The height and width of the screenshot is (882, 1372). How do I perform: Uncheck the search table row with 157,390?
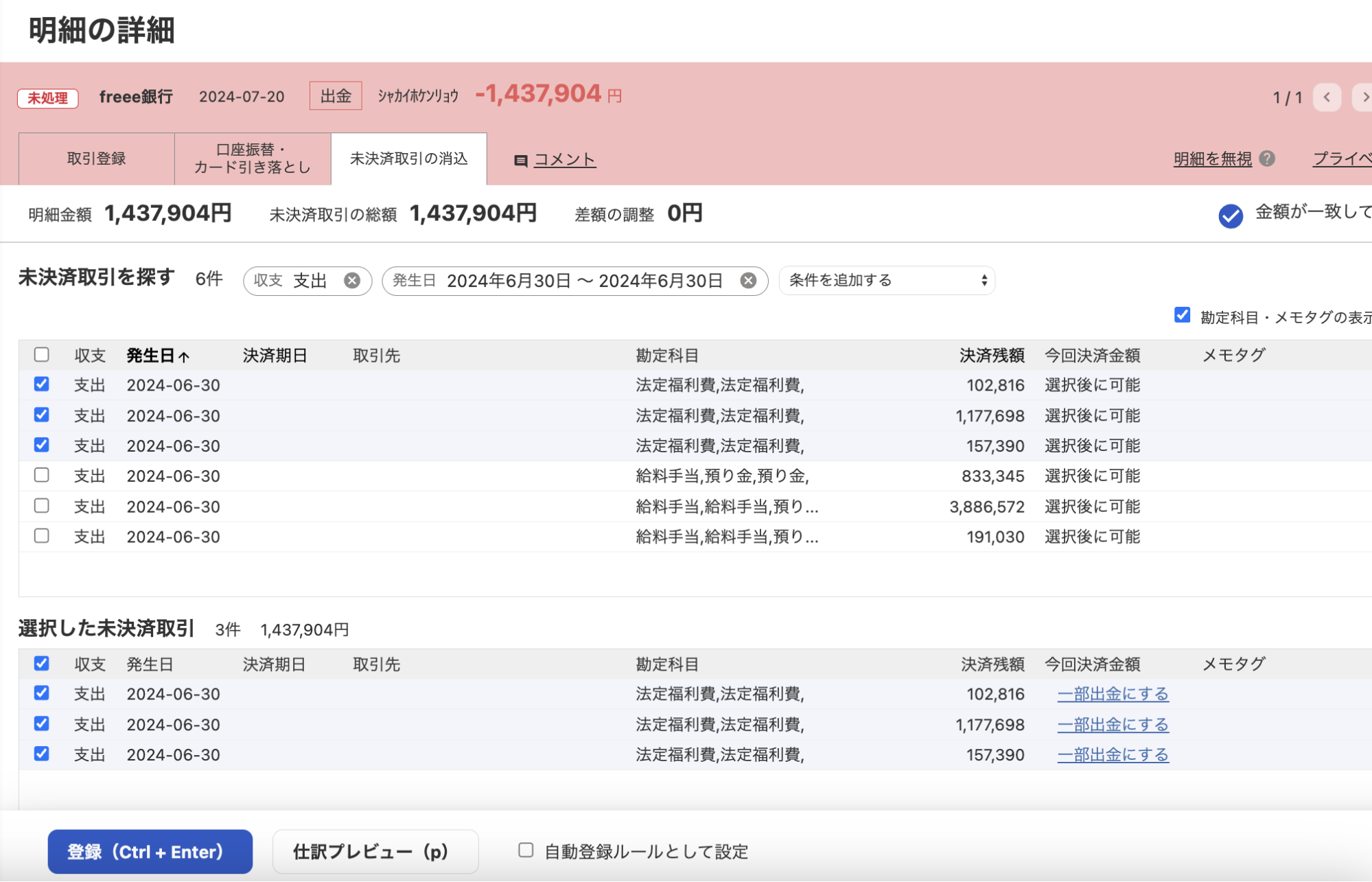(42, 445)
